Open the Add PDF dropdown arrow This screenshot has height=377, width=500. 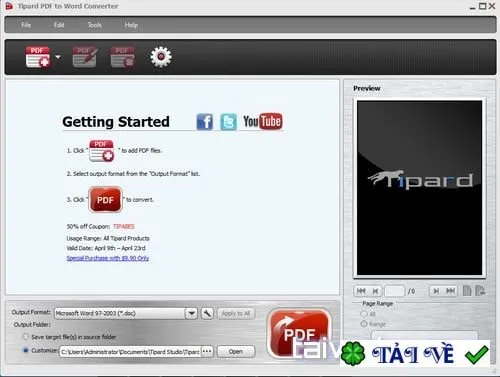point(58,57)
